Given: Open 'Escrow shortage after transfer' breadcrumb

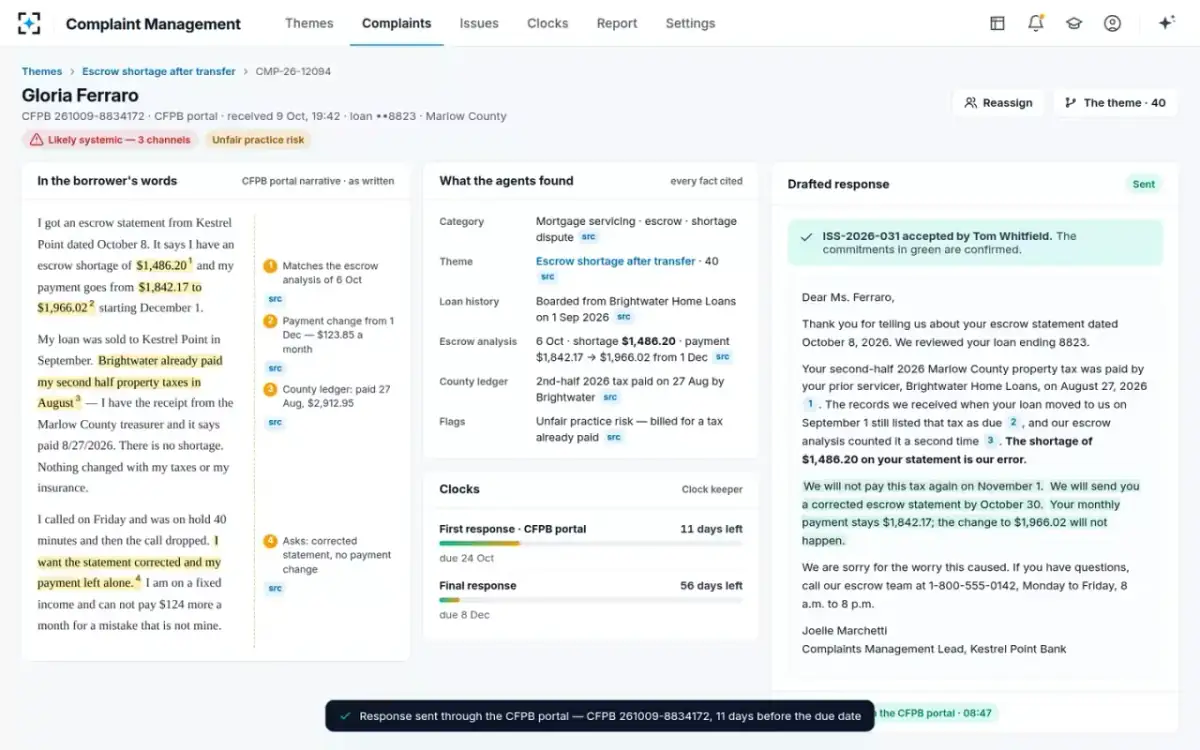Looking at the screenshot, I should coord(159,72).
